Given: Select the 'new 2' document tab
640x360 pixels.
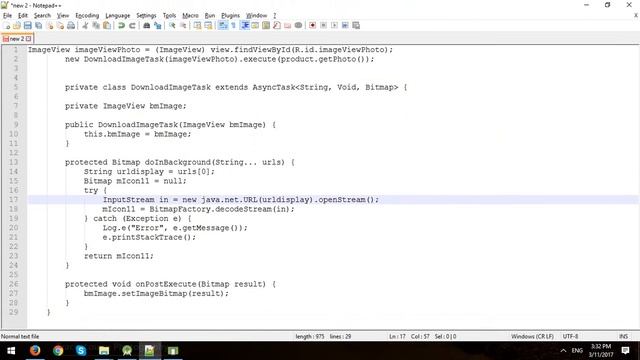Looking at the screenshot, I should tap(17, 39).
